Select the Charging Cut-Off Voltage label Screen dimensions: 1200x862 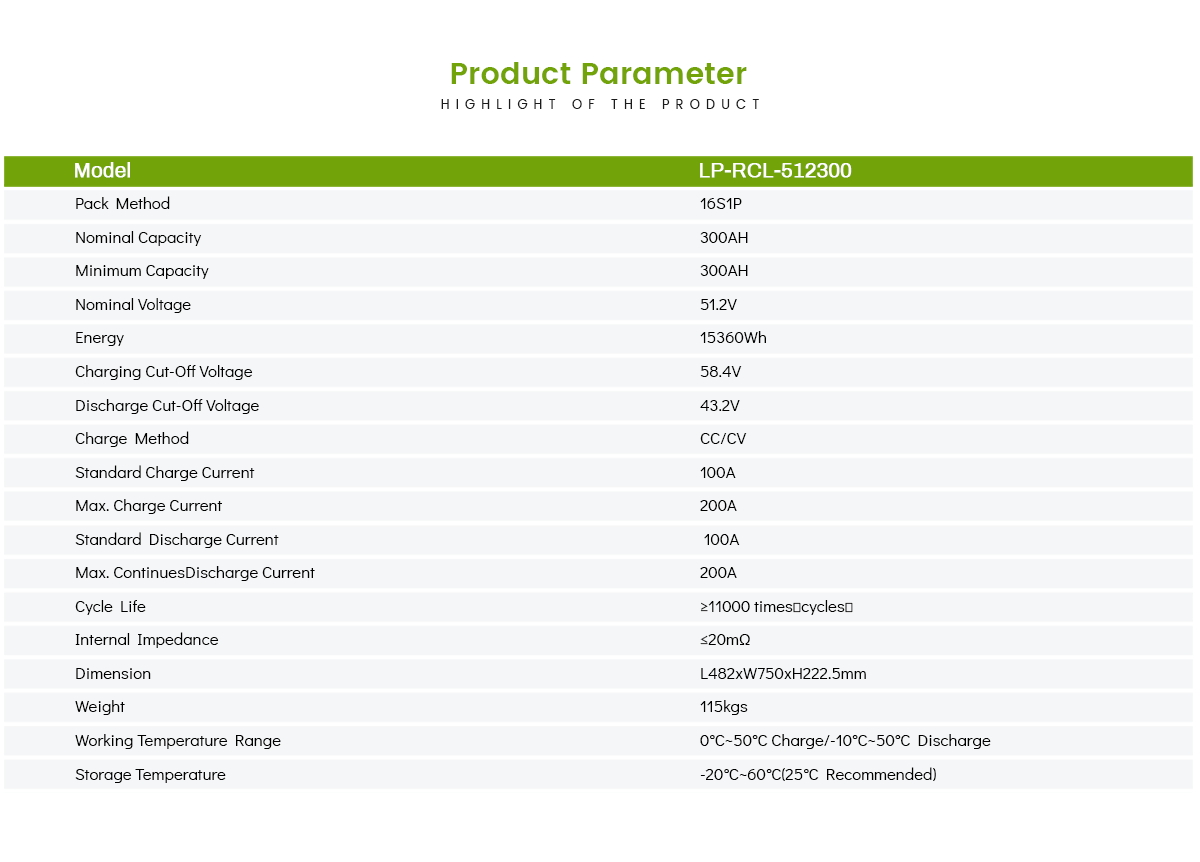pyautogui.click(x=163, y=372)
